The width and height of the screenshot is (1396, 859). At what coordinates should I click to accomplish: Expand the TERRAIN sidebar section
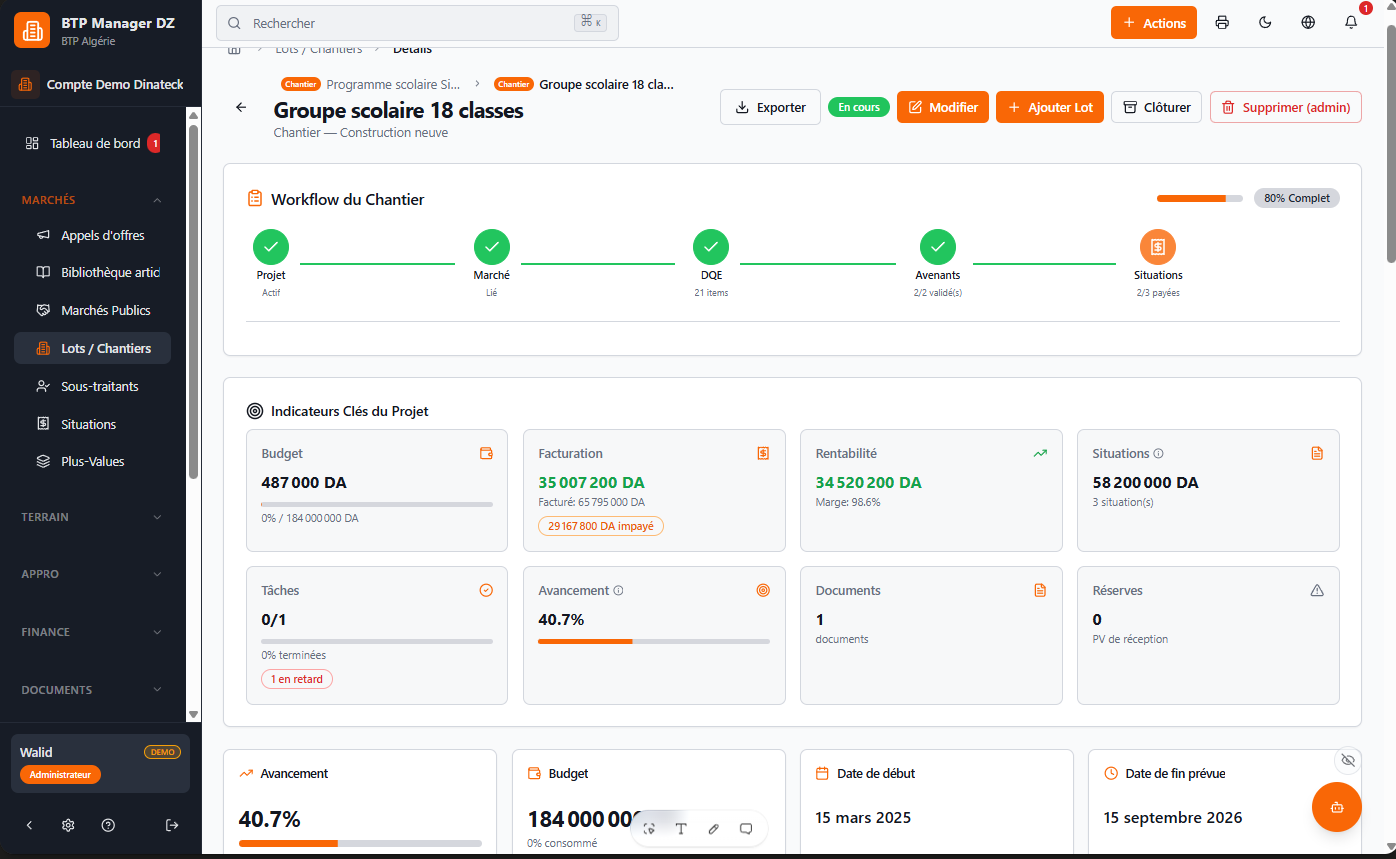92,517
